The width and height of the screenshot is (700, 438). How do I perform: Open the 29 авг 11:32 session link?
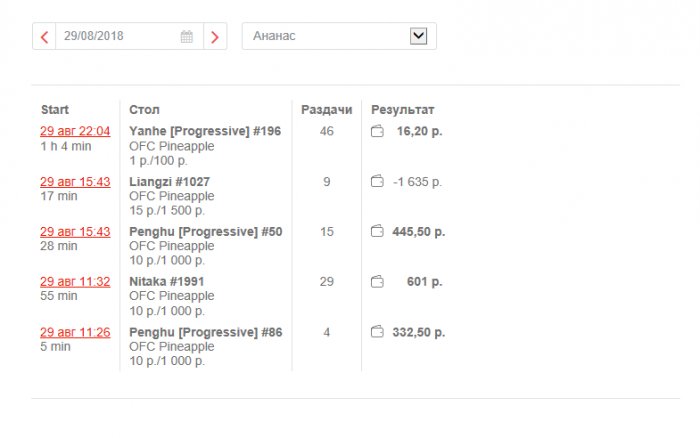pyautogui.click(x=75, y=281)
